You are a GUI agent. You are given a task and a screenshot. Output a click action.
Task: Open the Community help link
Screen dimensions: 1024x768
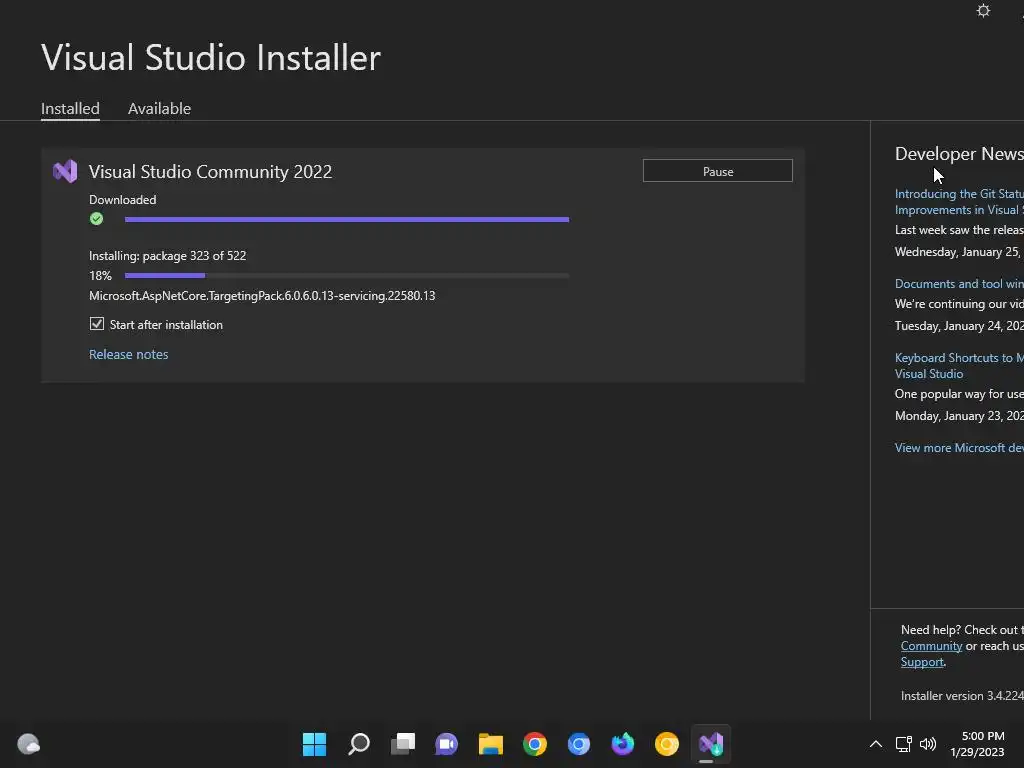click(x=931, y=646)
